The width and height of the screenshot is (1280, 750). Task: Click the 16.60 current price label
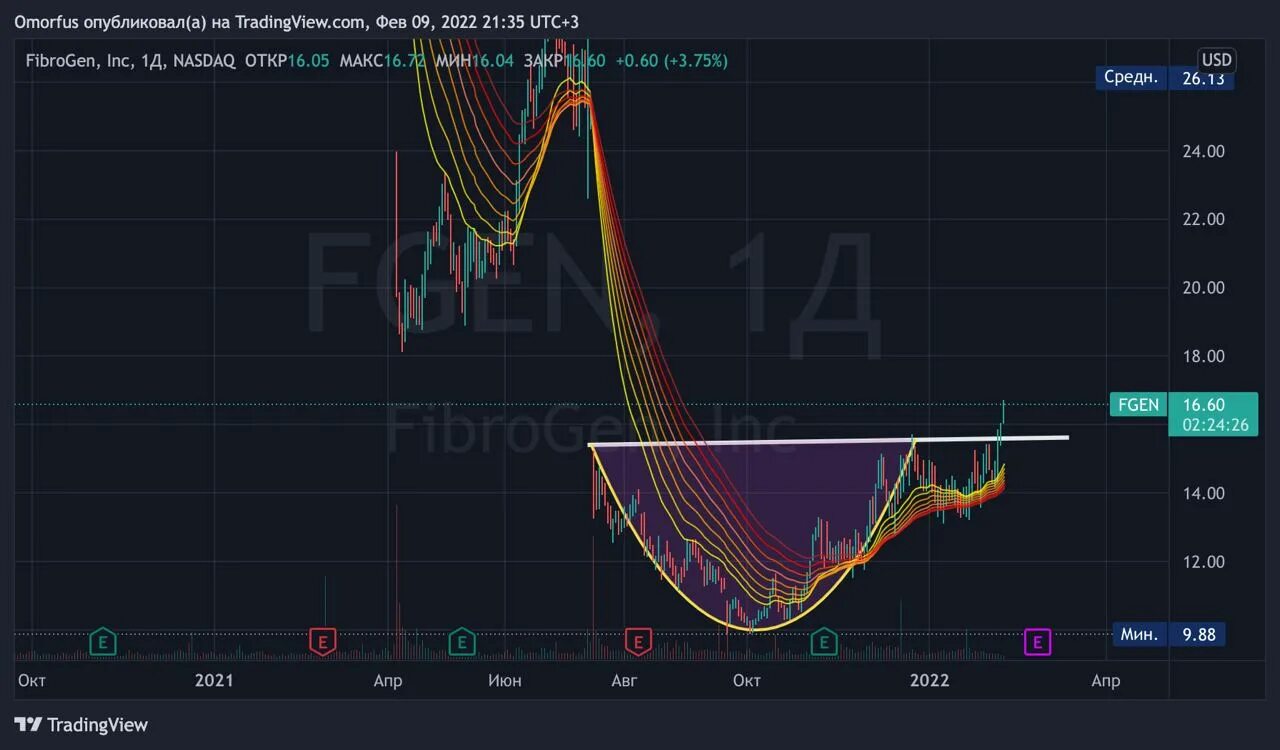(1203, 405)
